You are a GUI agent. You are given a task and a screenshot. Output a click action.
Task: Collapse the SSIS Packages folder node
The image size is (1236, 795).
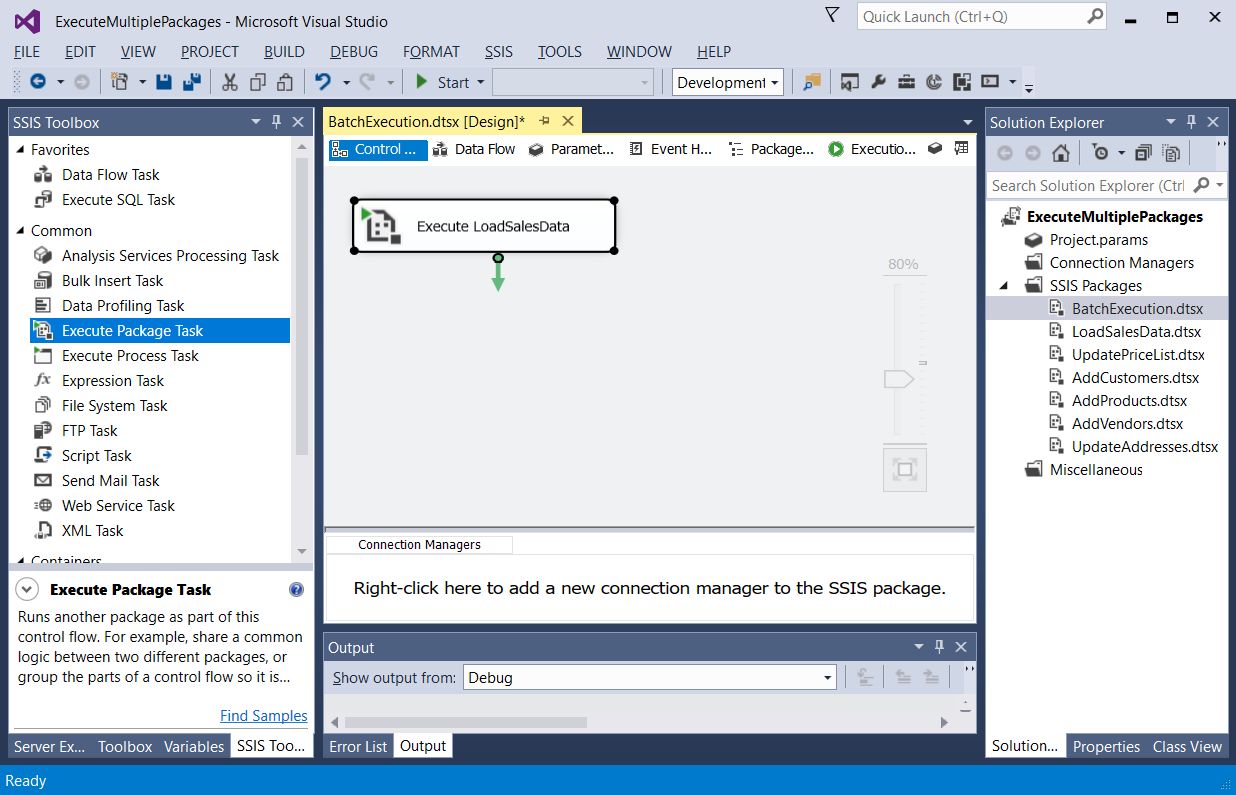coord(1005,285)
